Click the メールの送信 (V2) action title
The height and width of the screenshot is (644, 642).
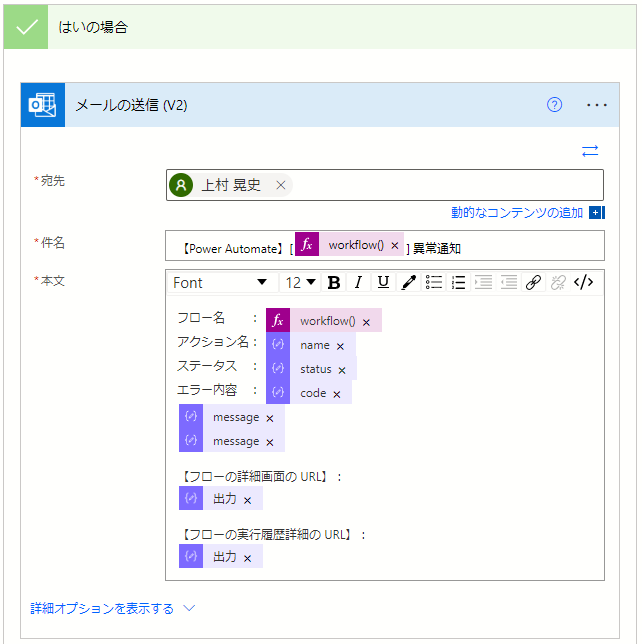click(x=131, y=105)
